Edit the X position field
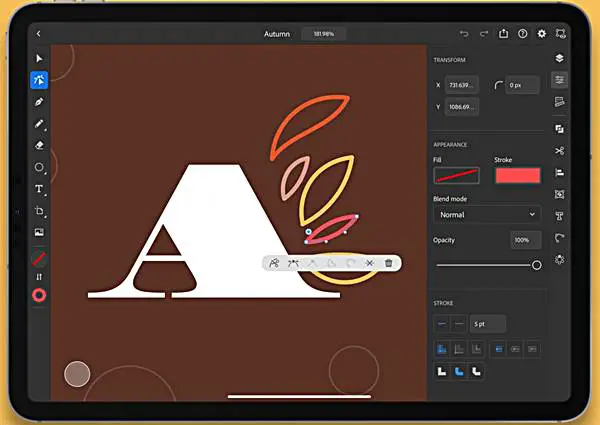The width and height of the screenshot is (600, 425). click(x=462, y=85)
